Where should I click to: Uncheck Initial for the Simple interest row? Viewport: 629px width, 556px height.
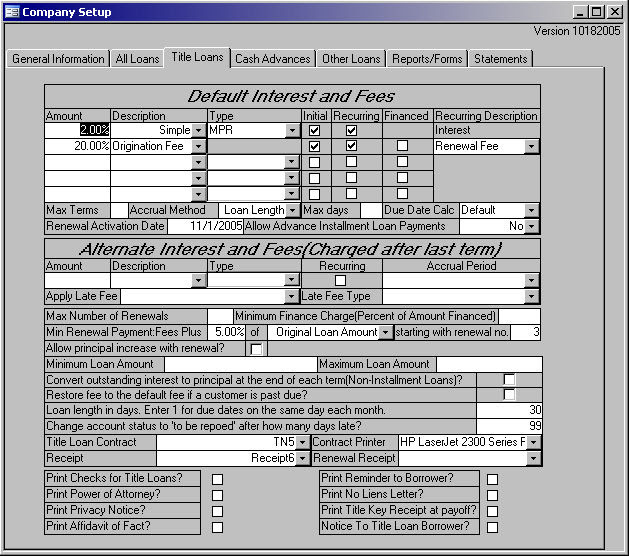[314, 130]
